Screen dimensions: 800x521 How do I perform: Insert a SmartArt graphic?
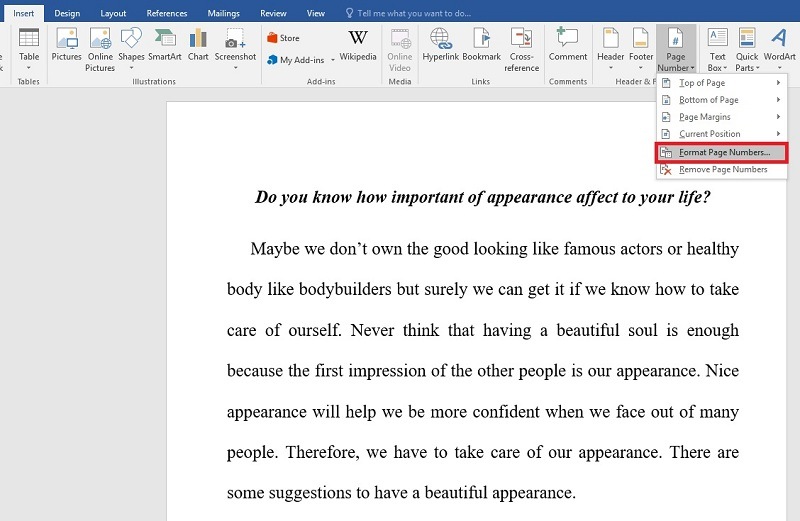[164, 45]
